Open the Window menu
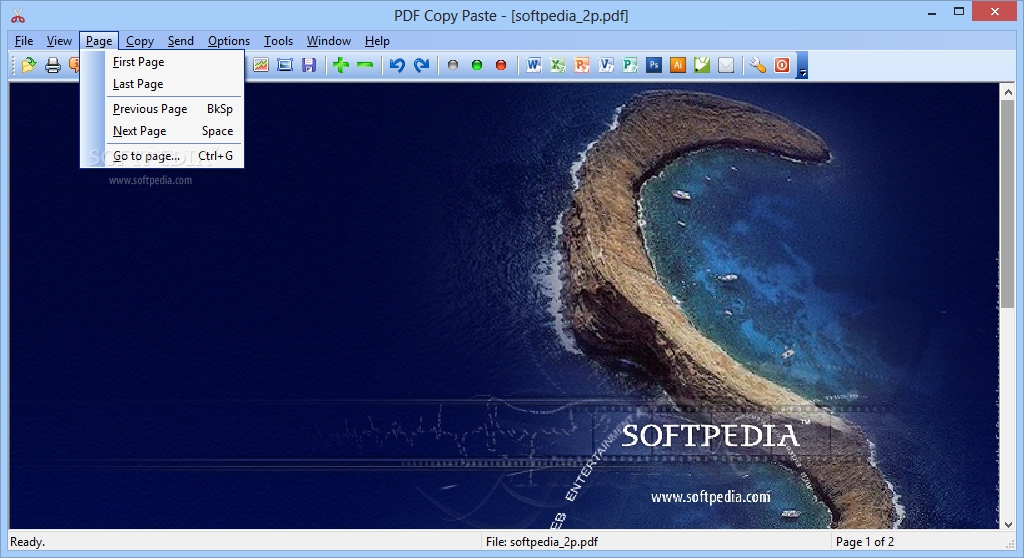 (328, 41)
